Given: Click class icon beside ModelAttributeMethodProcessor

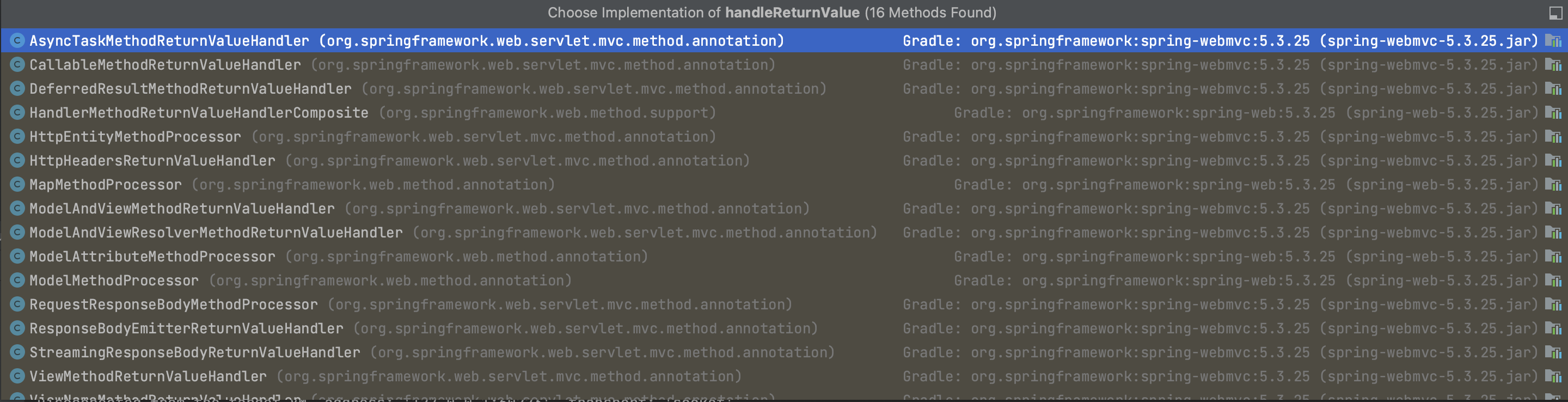Looking at the screenshot, I should pyautogui.click(x=17, y=256).
